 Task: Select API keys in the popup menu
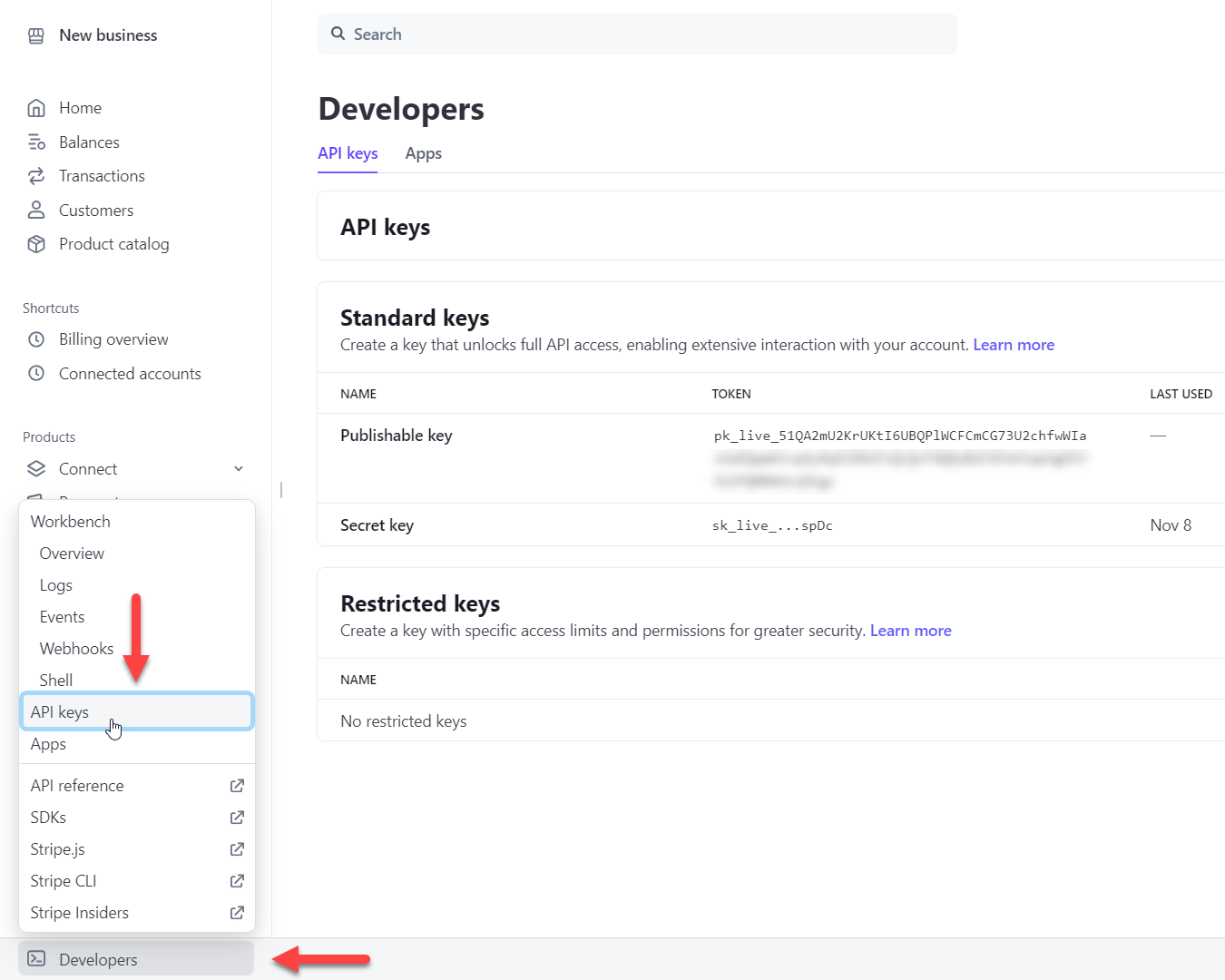pos(137,711)
